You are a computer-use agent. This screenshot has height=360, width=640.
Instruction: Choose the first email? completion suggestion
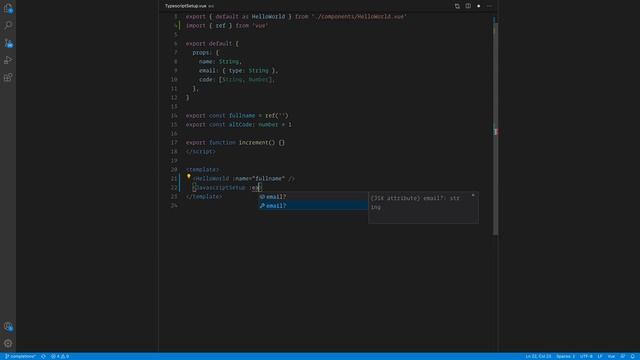coord(313,197)
